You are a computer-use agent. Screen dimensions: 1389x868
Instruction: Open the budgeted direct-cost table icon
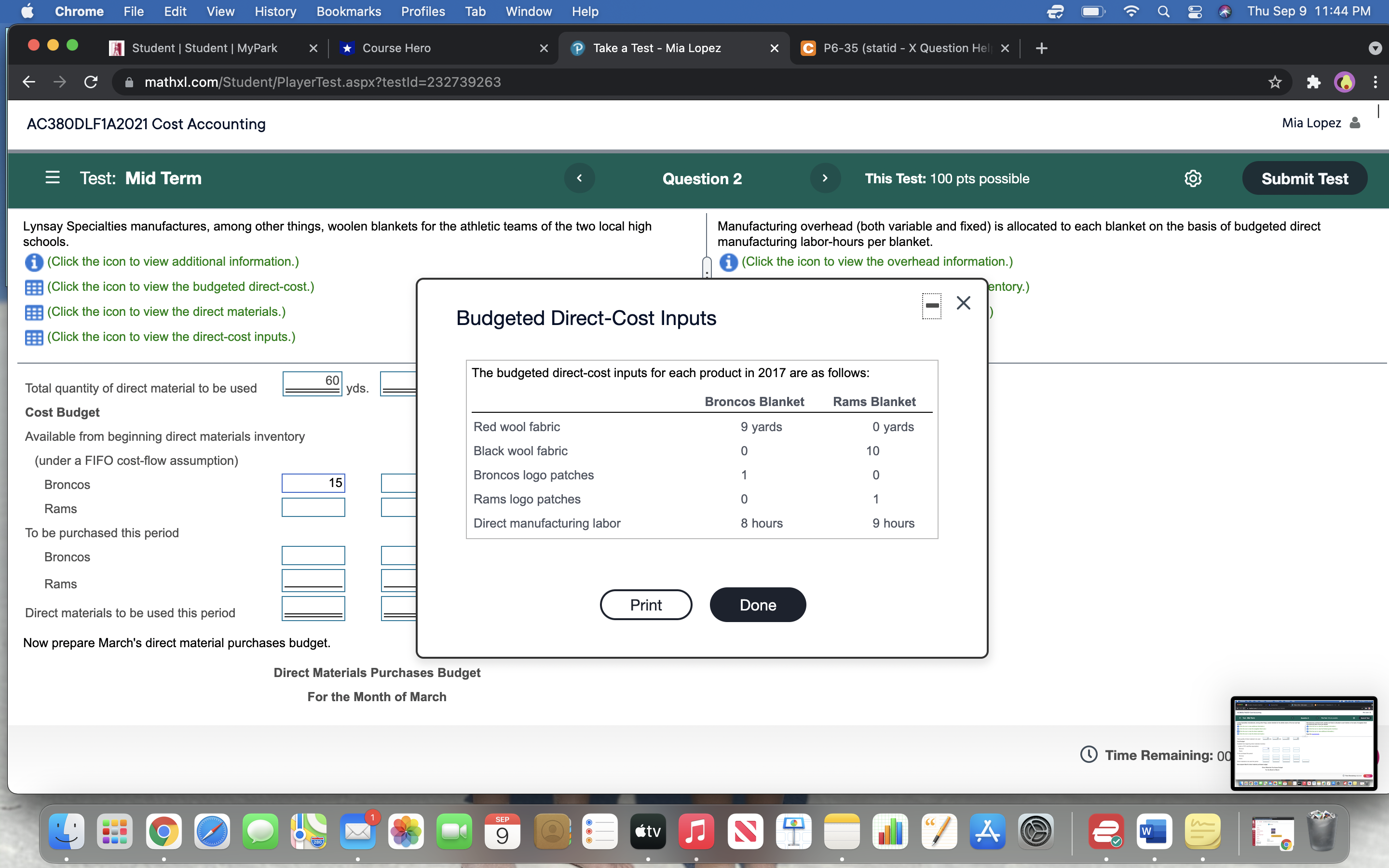(34, 287)
